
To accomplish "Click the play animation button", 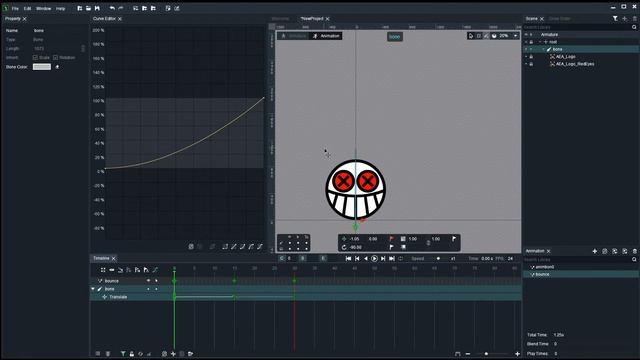I will tap(374, 258).
